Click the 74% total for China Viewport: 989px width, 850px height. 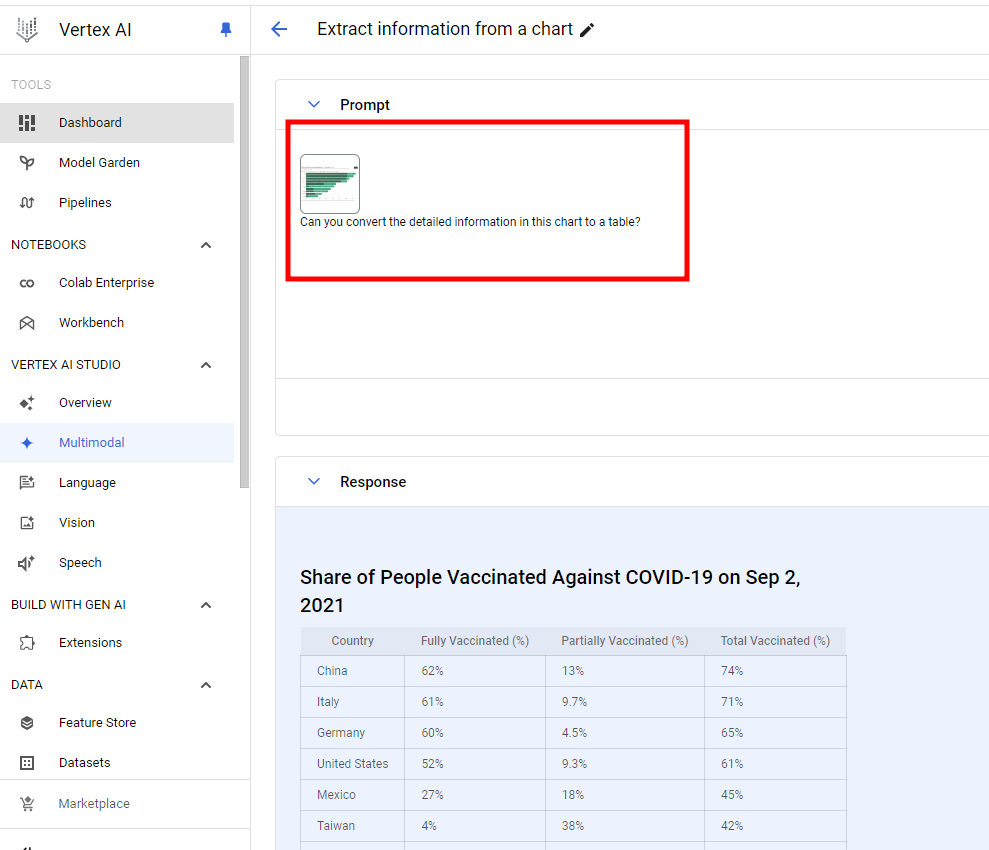(x=775, y=671)
